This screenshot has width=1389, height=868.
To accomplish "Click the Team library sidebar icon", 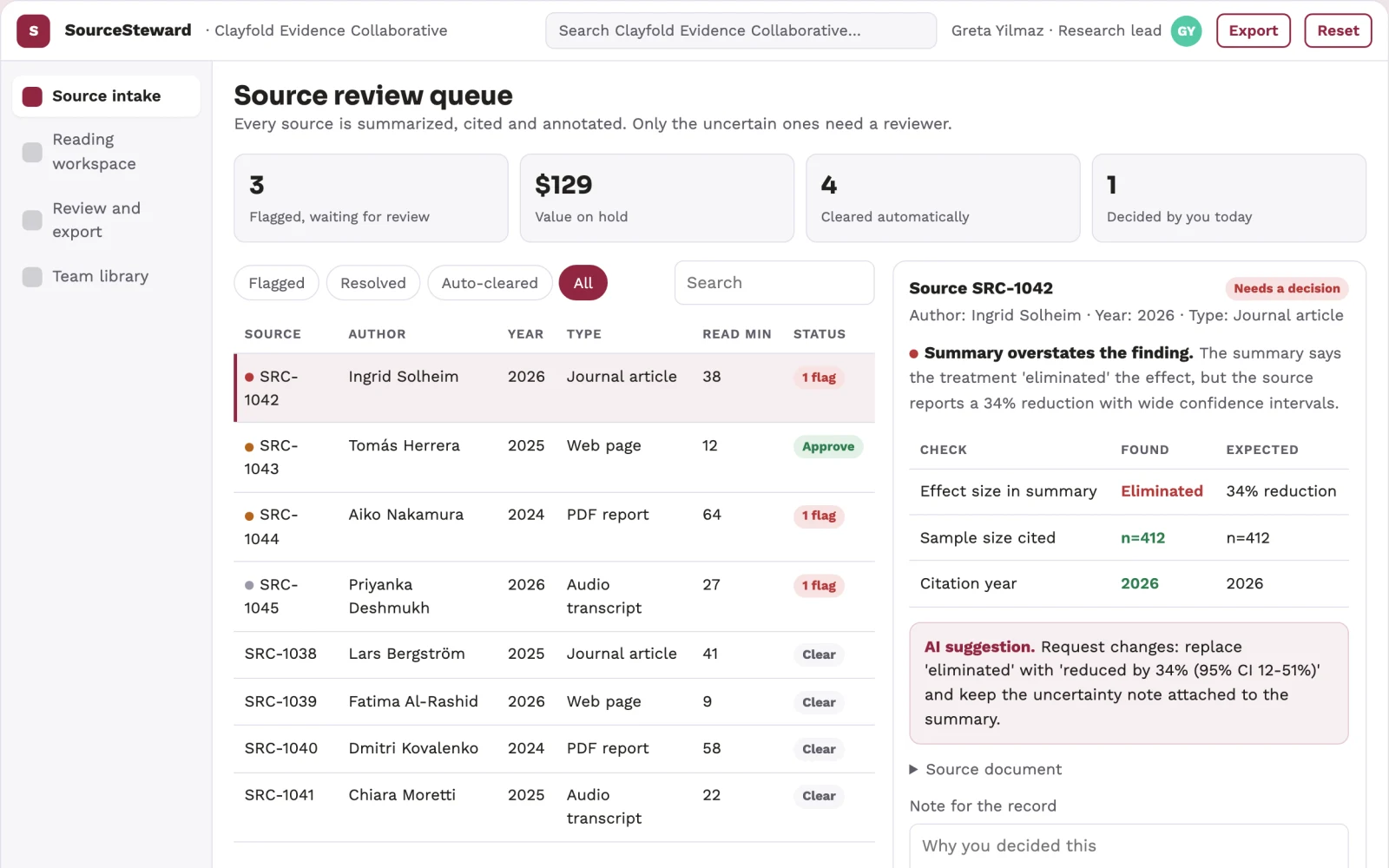I will pos(32,277).
